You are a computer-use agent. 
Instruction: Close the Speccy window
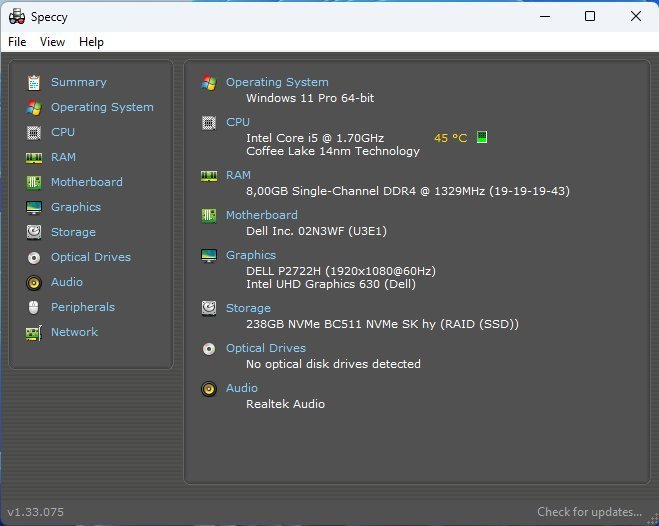click(635, 16)
